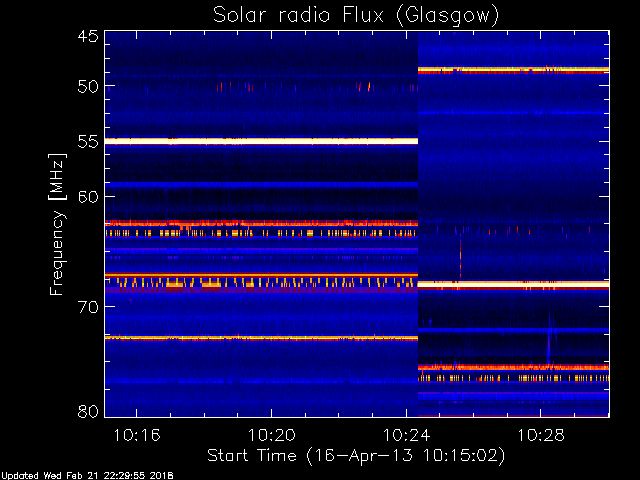Click the '10:24' time tick label
This screenshot has height=480, width=640.
pyautogui.click(x=407, y=435)
